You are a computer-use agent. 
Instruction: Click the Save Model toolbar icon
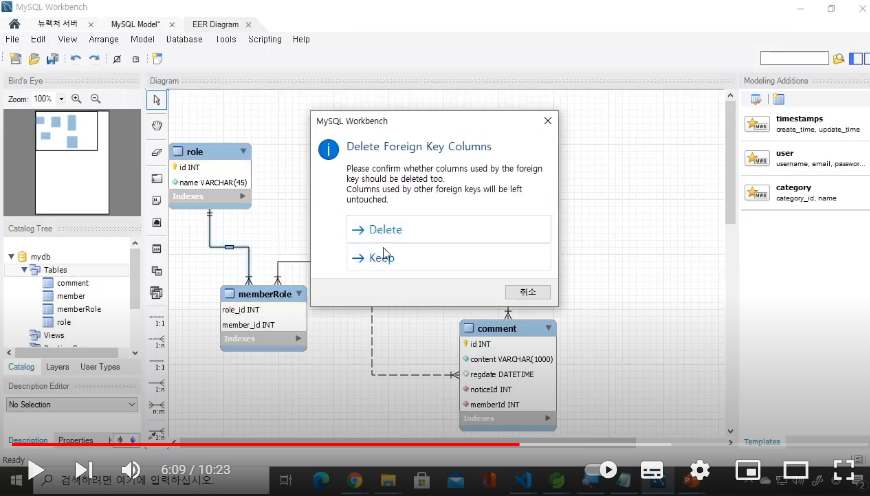click(x=53, y=59)
